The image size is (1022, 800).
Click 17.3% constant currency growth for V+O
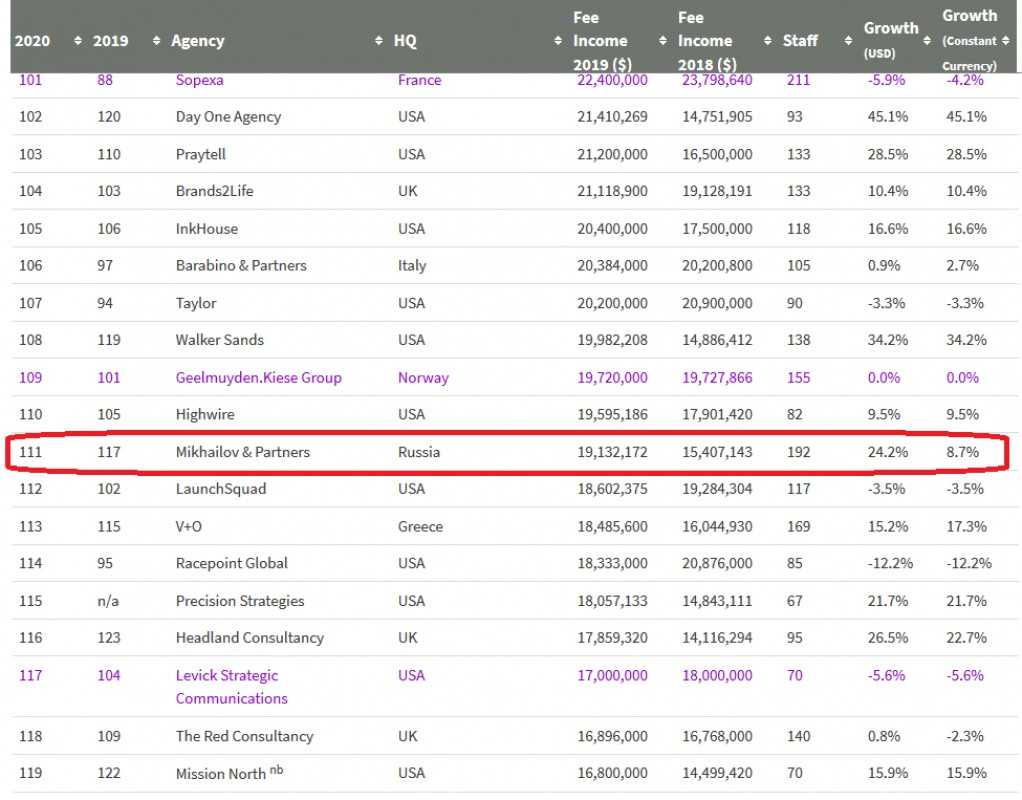pos(967,526)
